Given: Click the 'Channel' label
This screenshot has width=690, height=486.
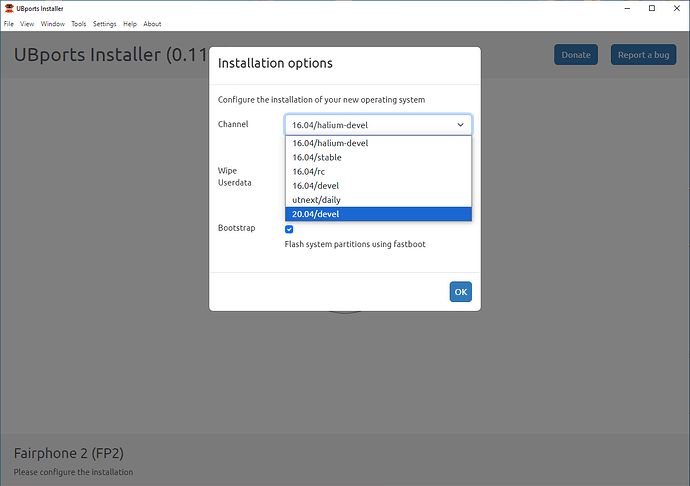Looking at the screenshot, I should [233, 124].
